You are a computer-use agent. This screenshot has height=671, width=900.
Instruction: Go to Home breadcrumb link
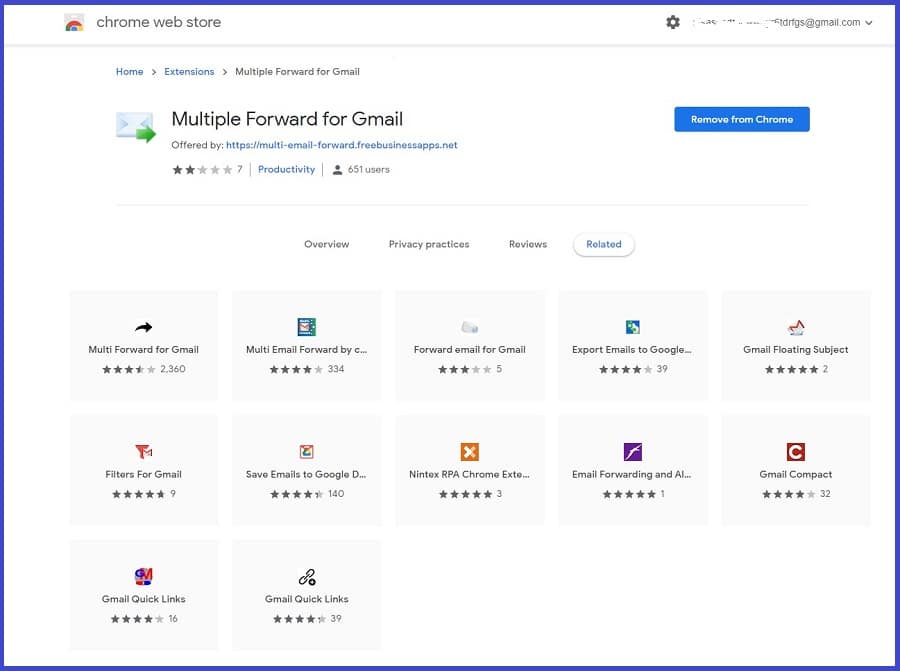pos(130,72)
